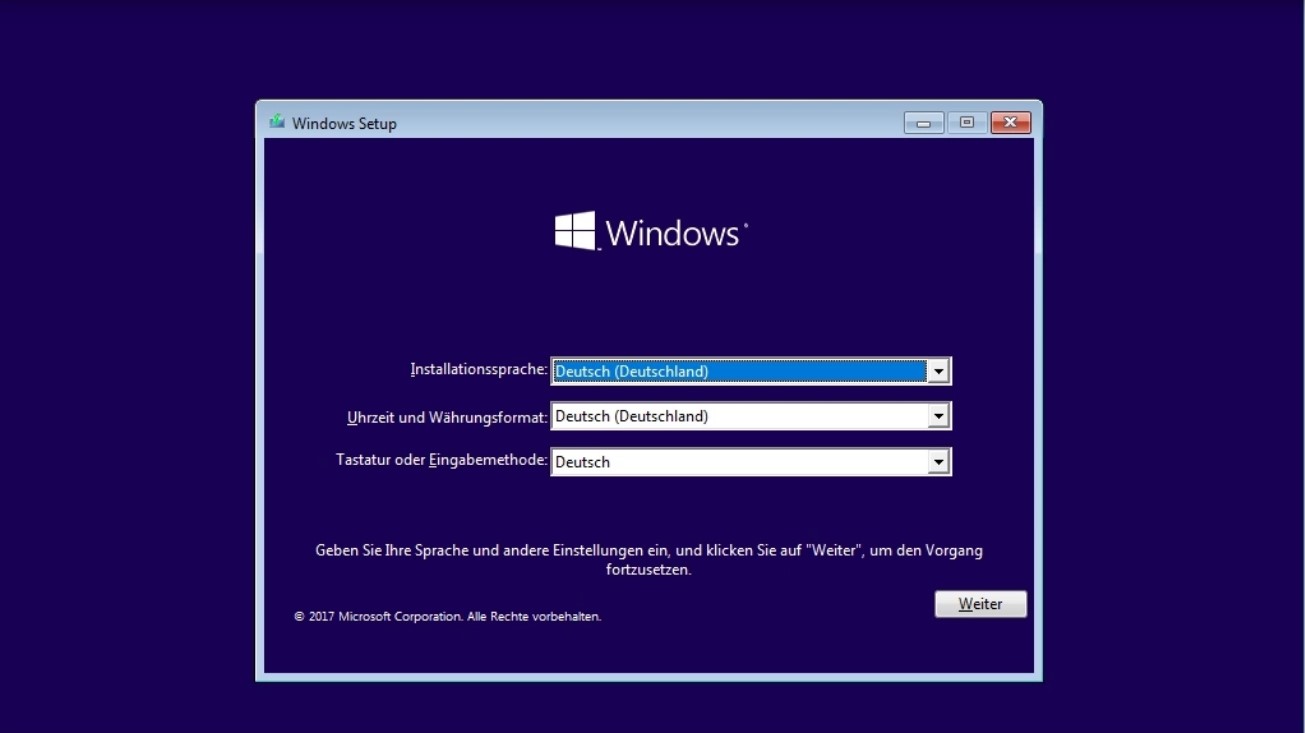Click the Windows Setup title bar icon
This screenshot has height=733, width=1305.
277,122
